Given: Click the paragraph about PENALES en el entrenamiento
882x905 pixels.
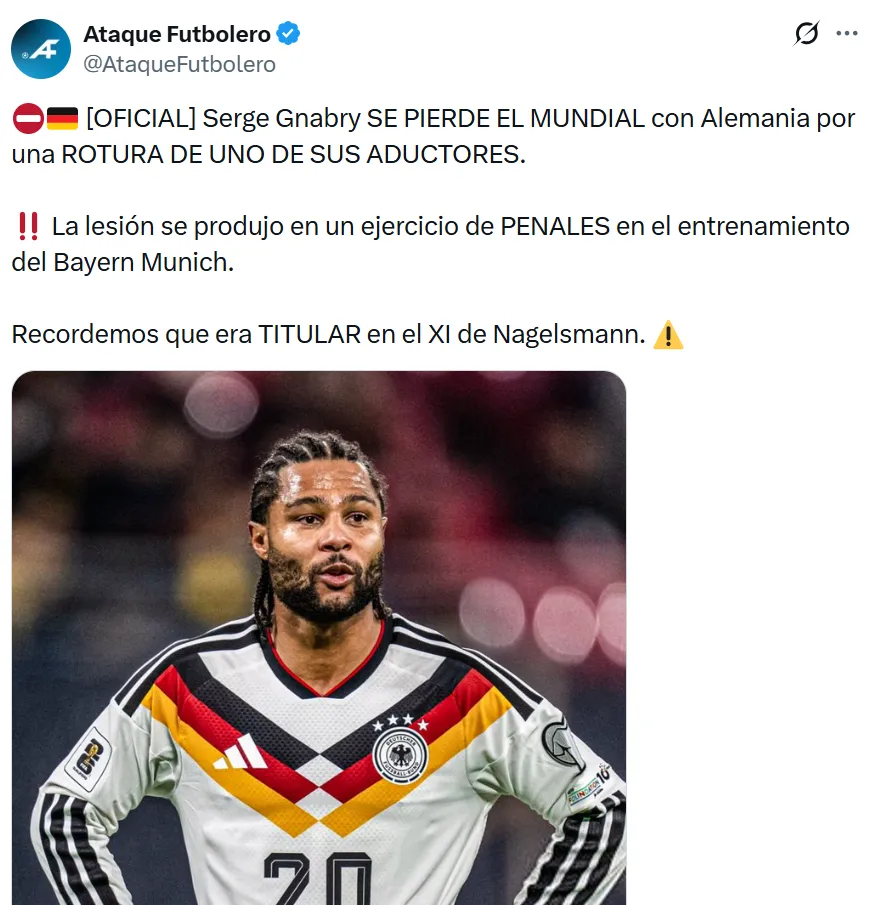Looking at the screenshot, I should pyautogui.click(x=431, y=244).
